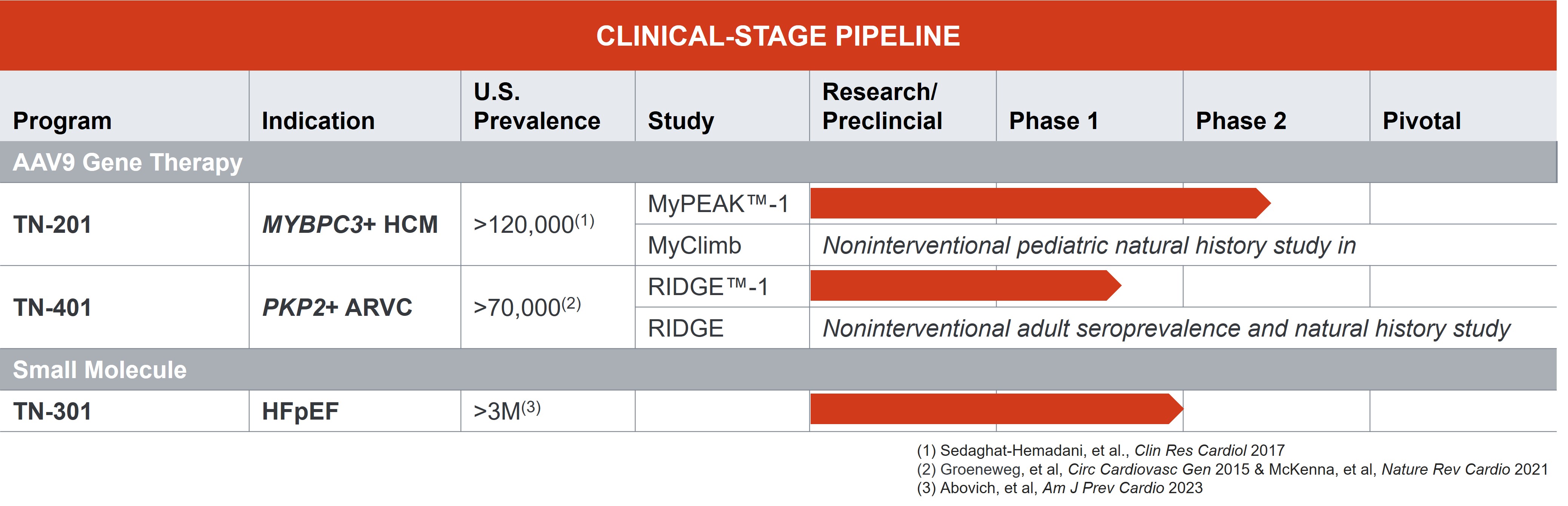Click the Pivotal column header

pos(1421,121)
